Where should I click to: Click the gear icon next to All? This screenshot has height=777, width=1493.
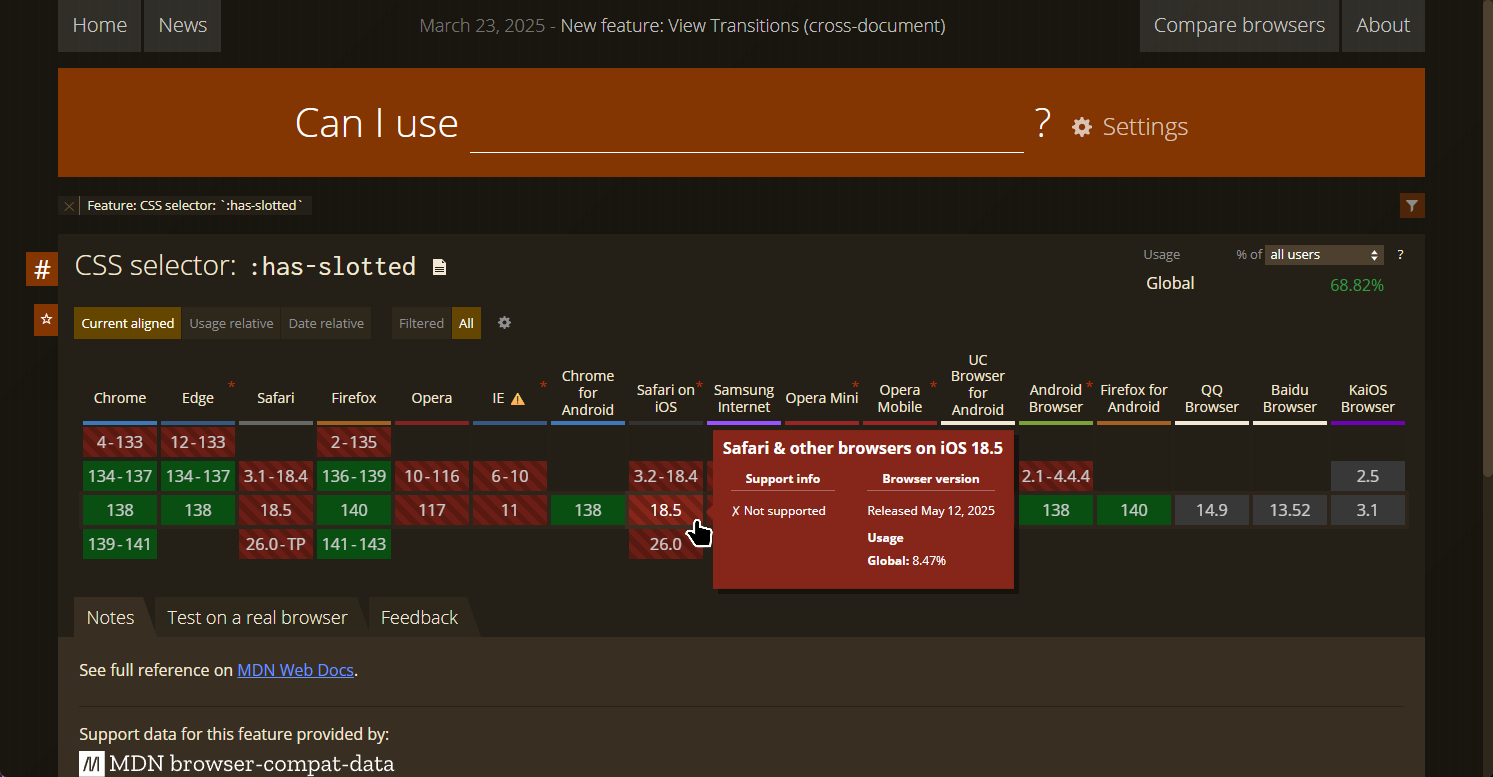(x=504, y=323)
